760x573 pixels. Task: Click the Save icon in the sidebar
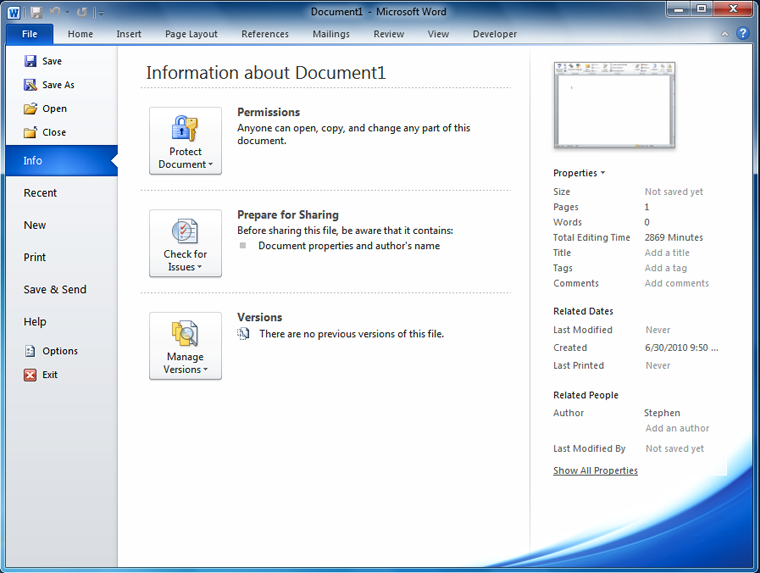click(x=30, y=61)
